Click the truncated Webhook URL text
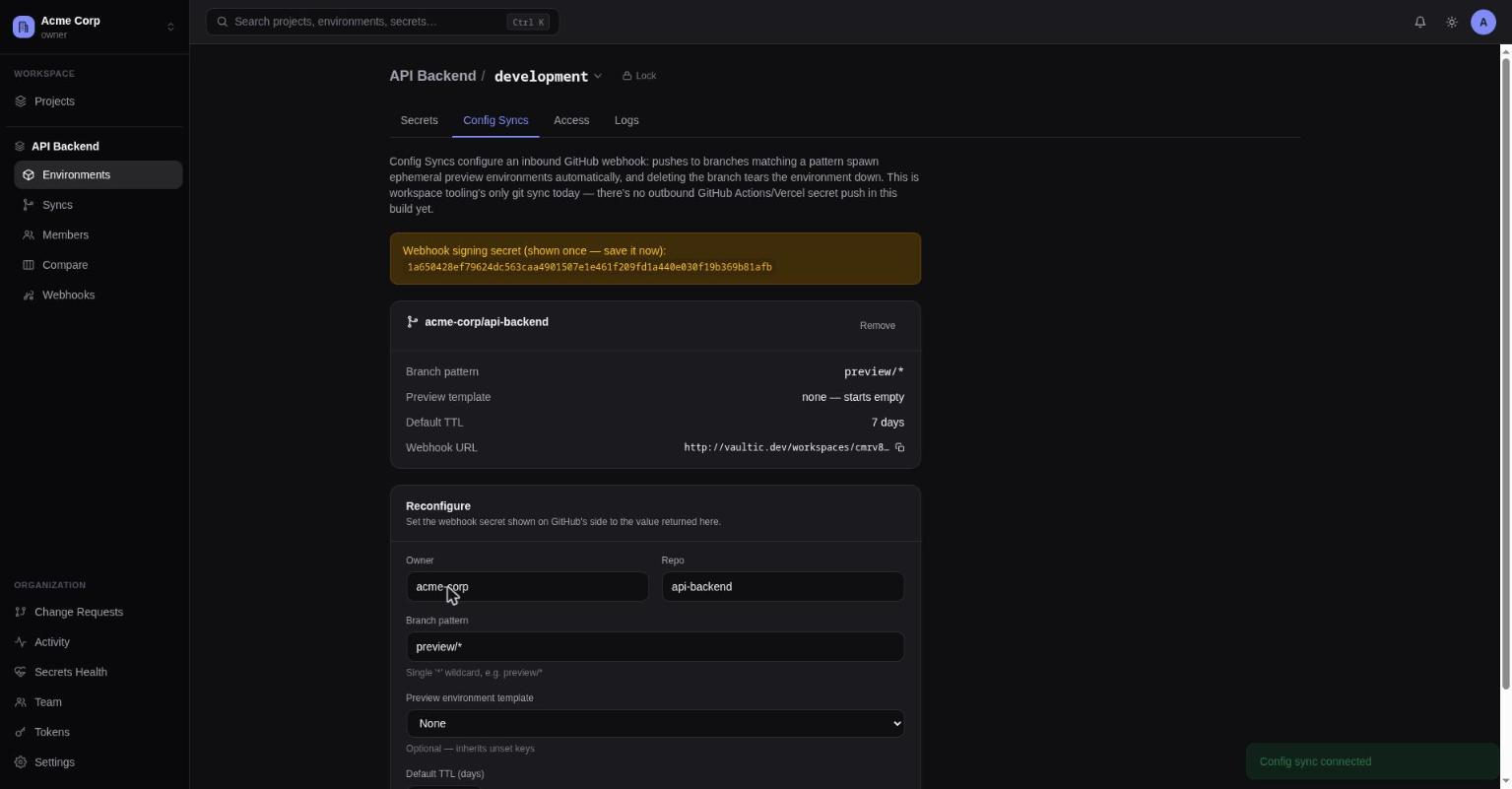This screenshot has width=1512, height=789. pyautogui.click(x=786, y=447)
